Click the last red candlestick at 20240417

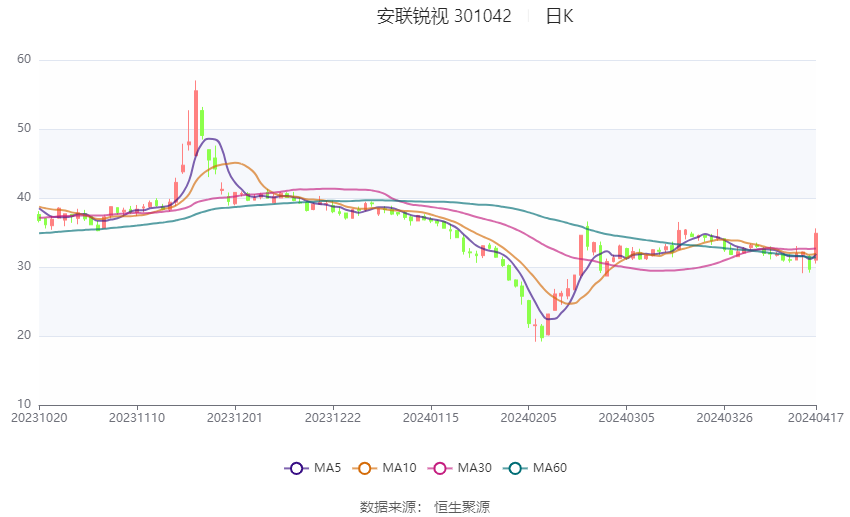(816, 245)
